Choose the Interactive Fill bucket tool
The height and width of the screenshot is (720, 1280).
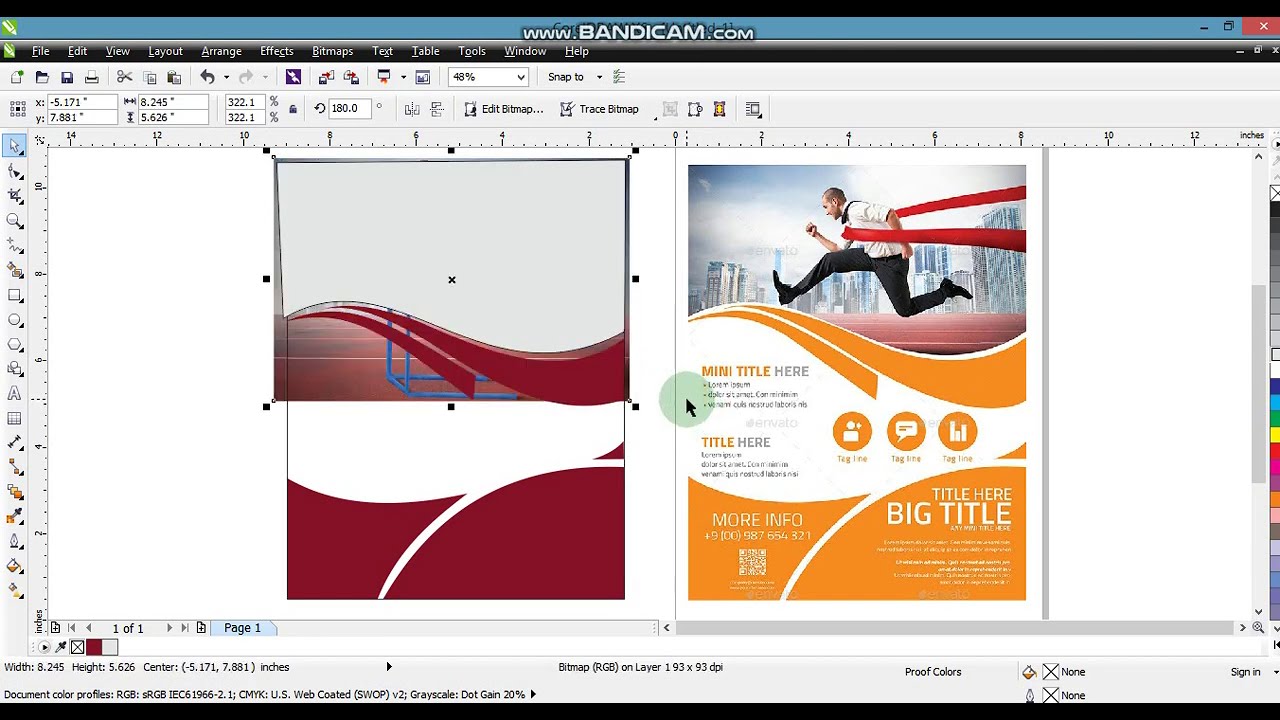(x=15, y=566)
